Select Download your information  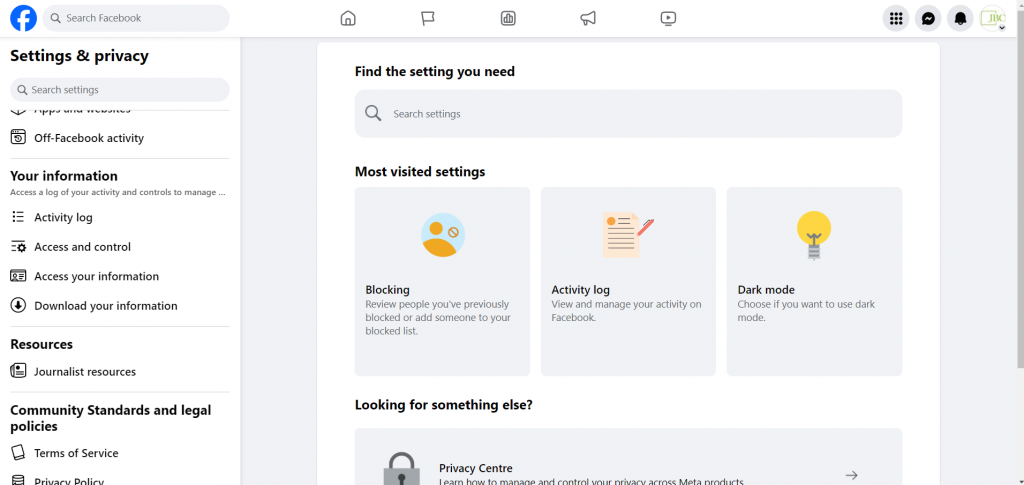(105, 306)
